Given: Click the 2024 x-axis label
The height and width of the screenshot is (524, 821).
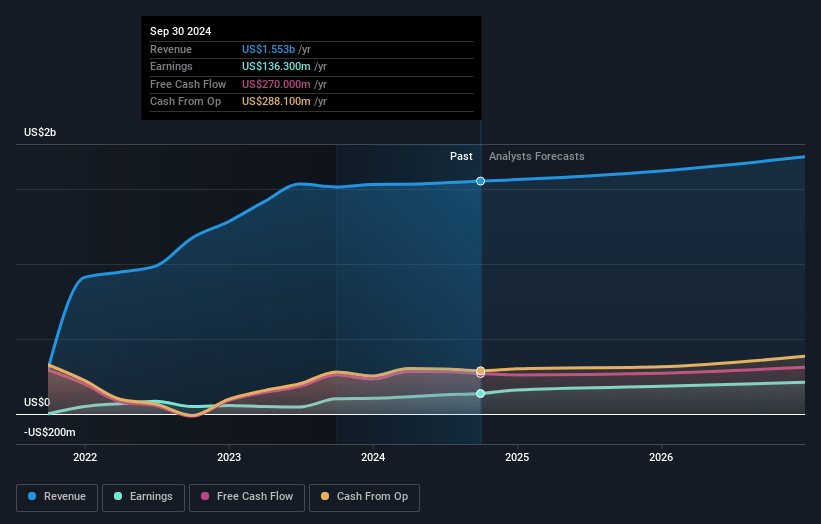Looking at the screenshot, I should point(373,458).
